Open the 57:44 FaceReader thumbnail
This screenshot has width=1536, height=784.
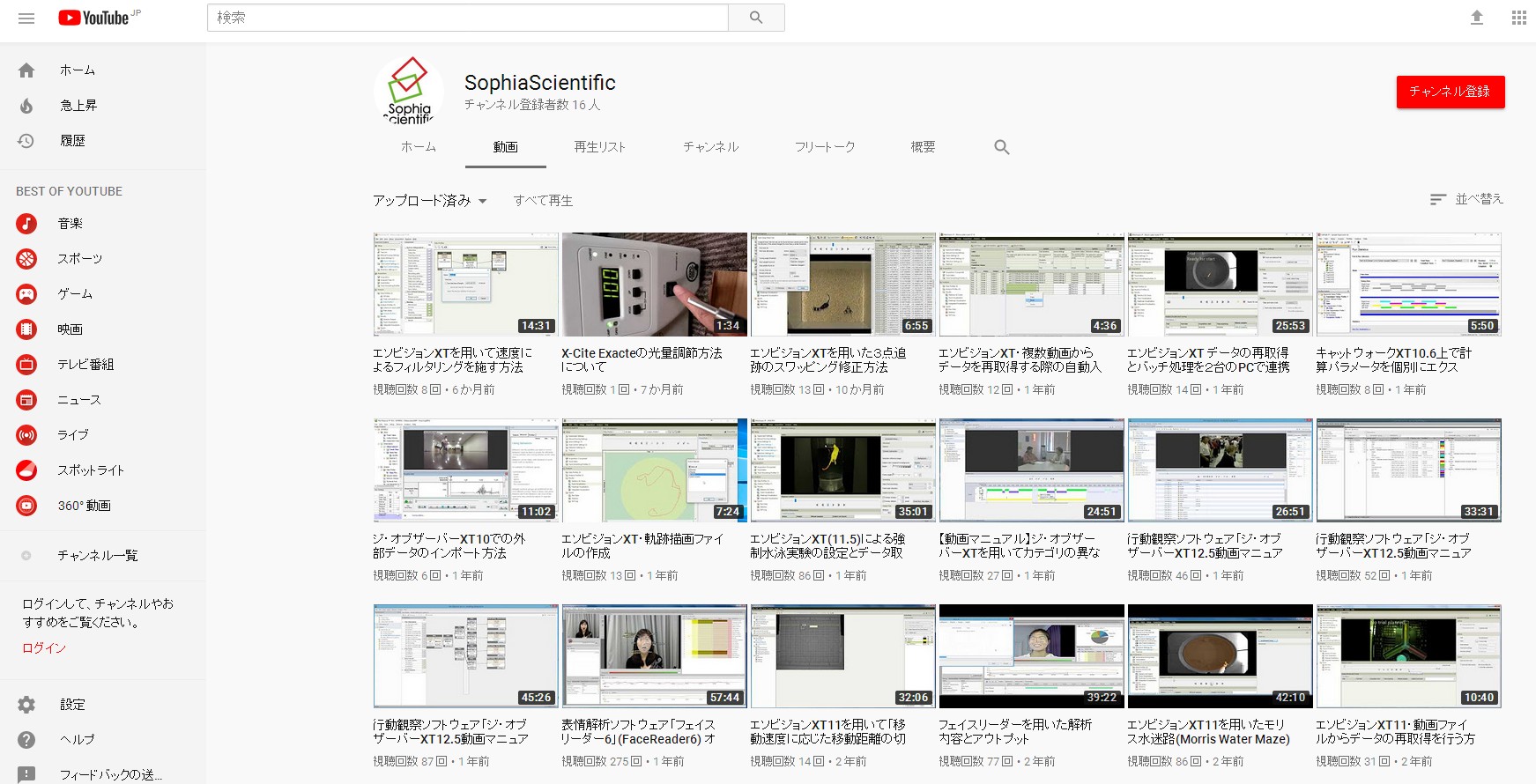(654, 656)
